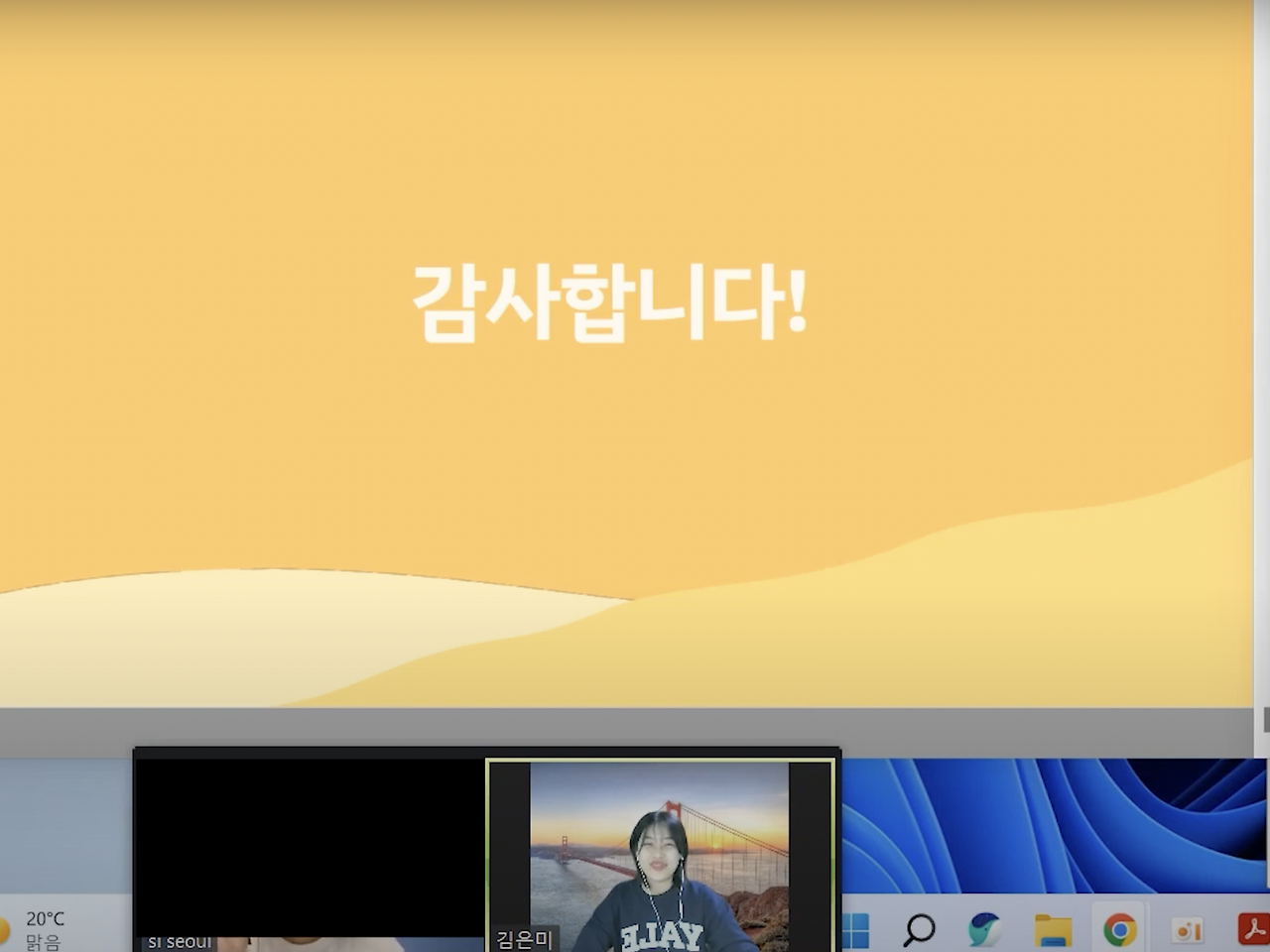Open PowerPoint from the taskbar
Viewport: 1270px width, 952px height.
pyautogui.click(x=1187, y=929)
